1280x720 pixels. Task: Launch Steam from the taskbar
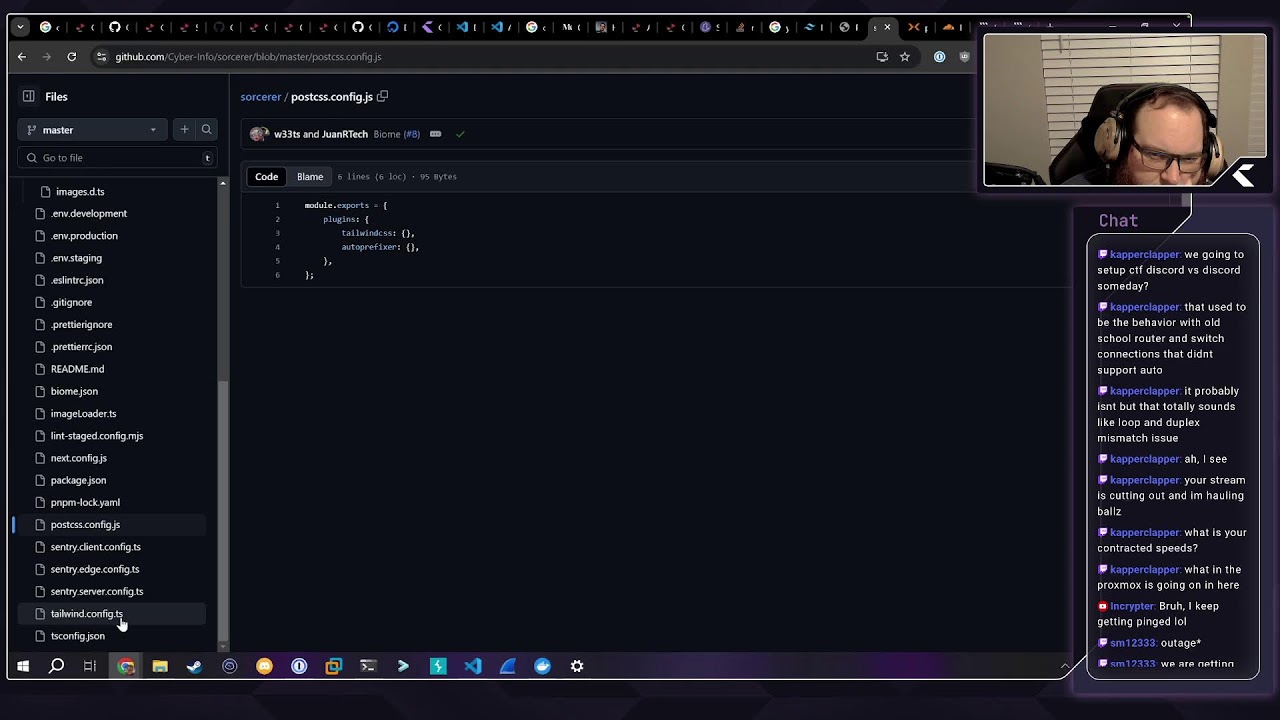click(194, 666)
